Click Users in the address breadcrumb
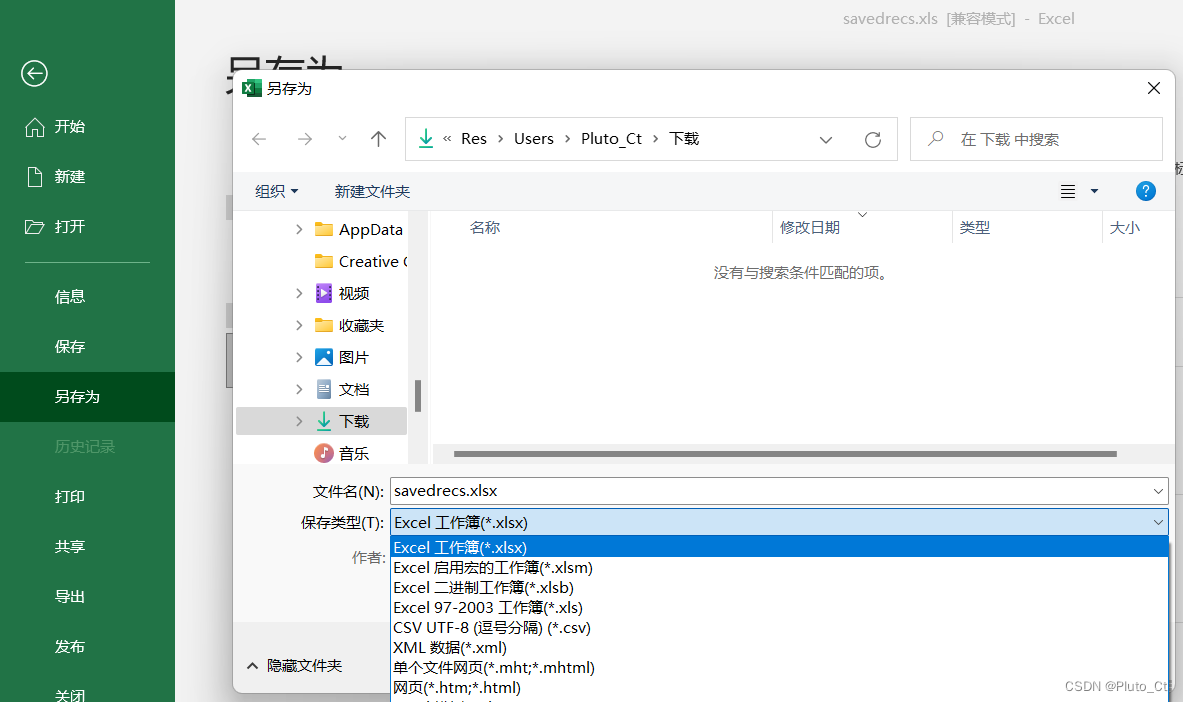1183x702 pixels. 533,139
